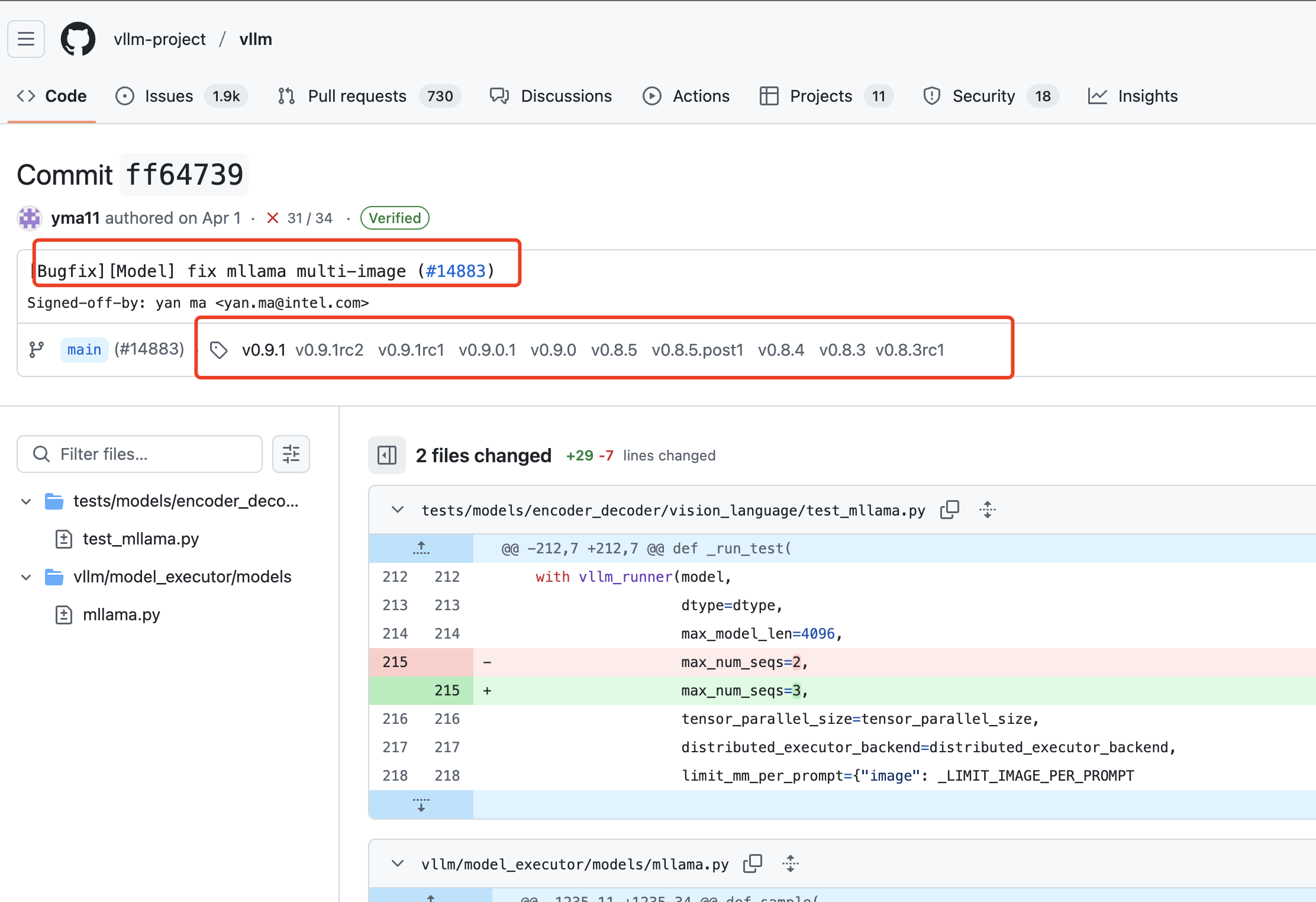Copy test_mllama.py file path

tap(950, 510)
